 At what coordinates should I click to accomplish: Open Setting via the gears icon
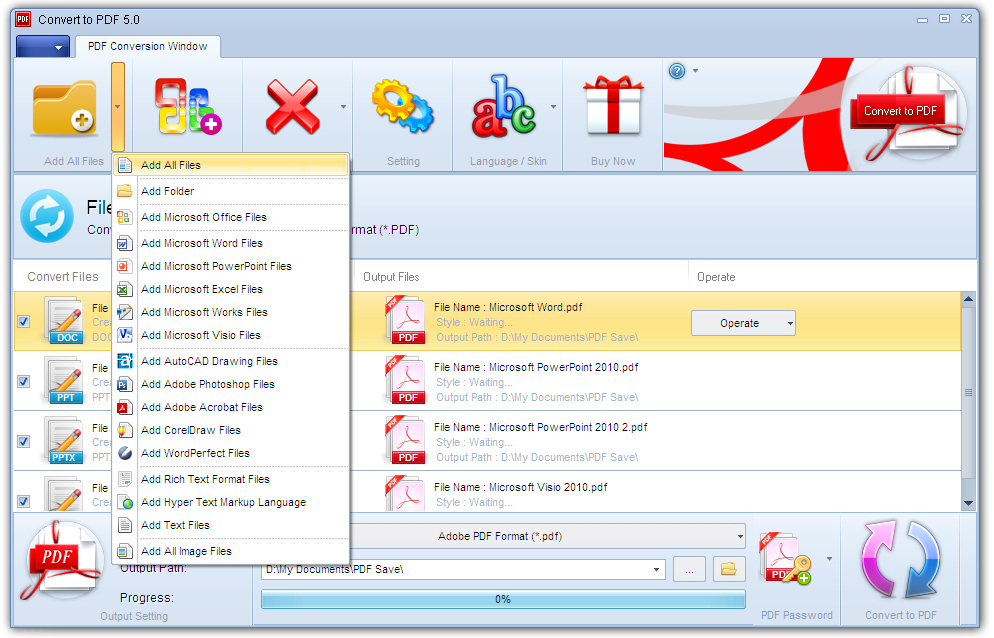pos(402,108)
